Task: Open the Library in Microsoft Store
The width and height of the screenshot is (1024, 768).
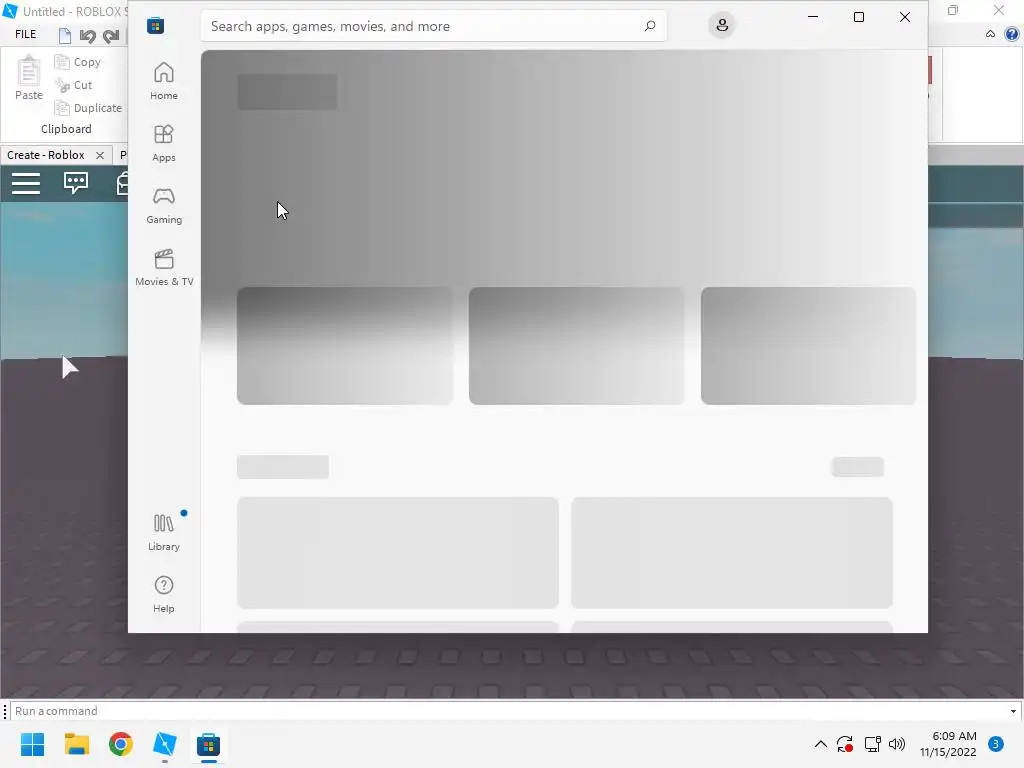Action: point(164,532)
